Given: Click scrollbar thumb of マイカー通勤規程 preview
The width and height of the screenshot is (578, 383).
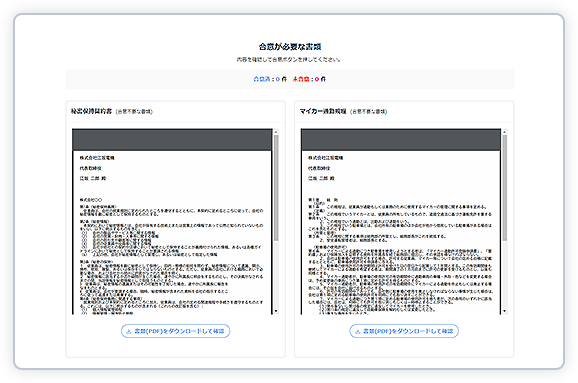Looking at the screenshot, I should (505, 188).
